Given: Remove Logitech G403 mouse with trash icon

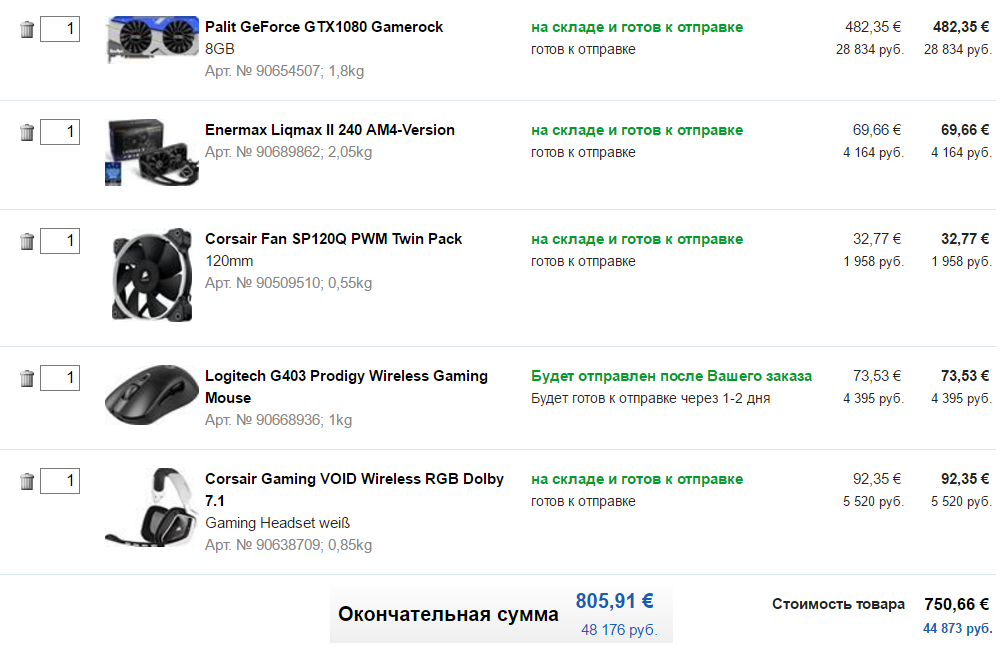Looking at the screenshot, I should pyautogui.click(x=27, y=378).
